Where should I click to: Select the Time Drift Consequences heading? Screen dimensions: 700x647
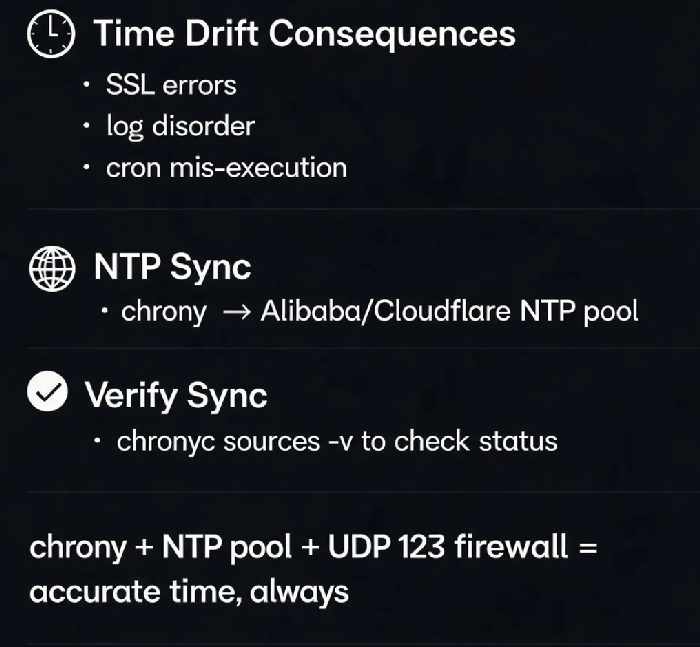(x=304, y=34)
